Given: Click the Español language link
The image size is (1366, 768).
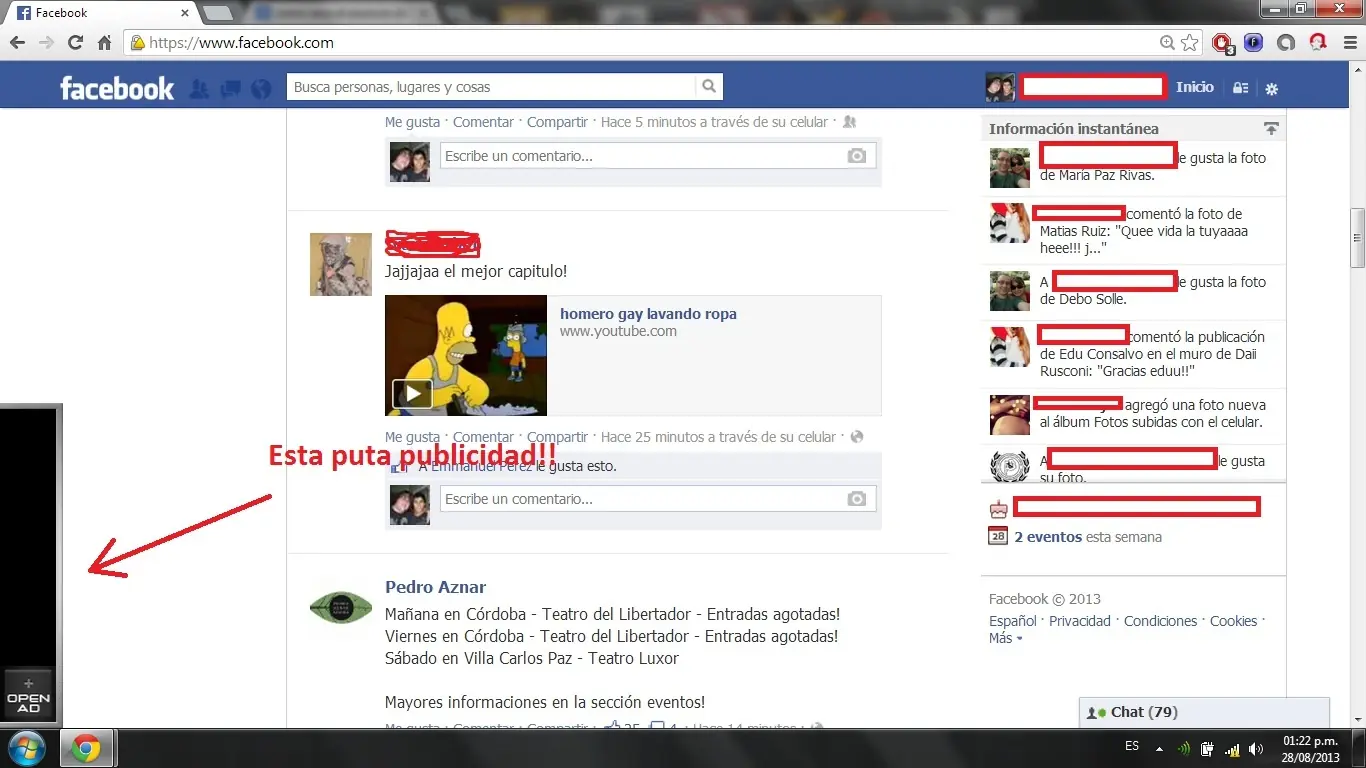Looking at the screenshot, I should click(x=1013, y=621).
